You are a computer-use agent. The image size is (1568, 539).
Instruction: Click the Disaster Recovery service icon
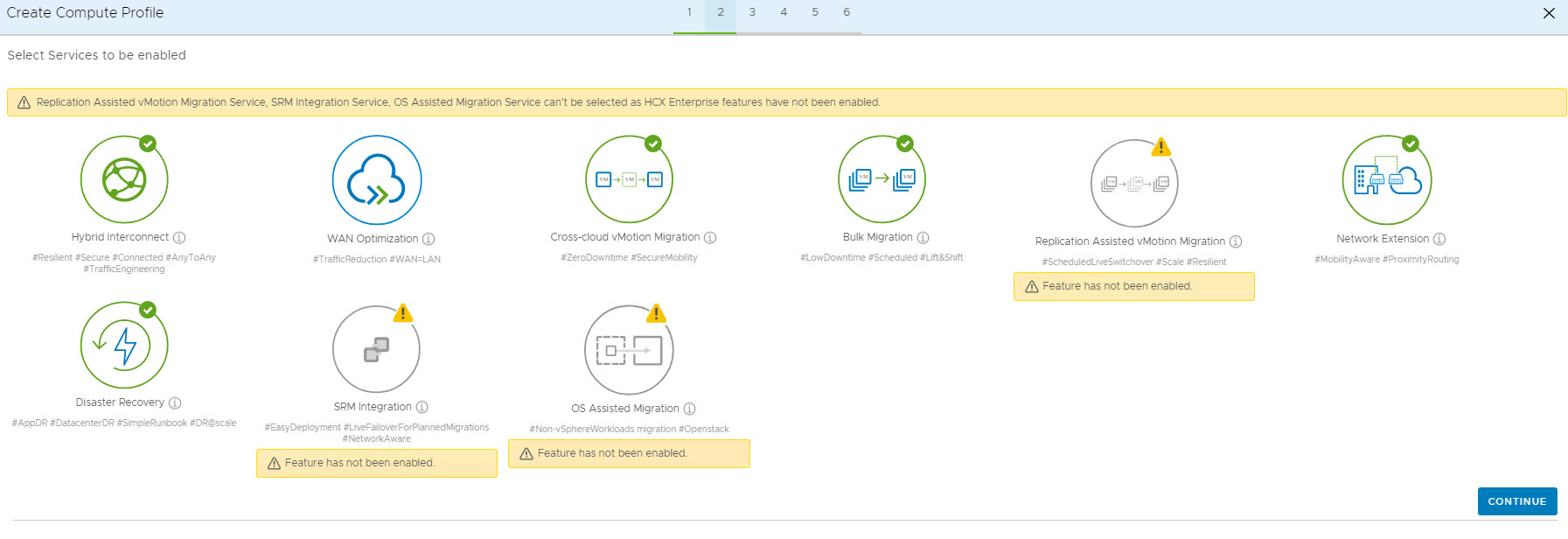(x=124, y=346)
